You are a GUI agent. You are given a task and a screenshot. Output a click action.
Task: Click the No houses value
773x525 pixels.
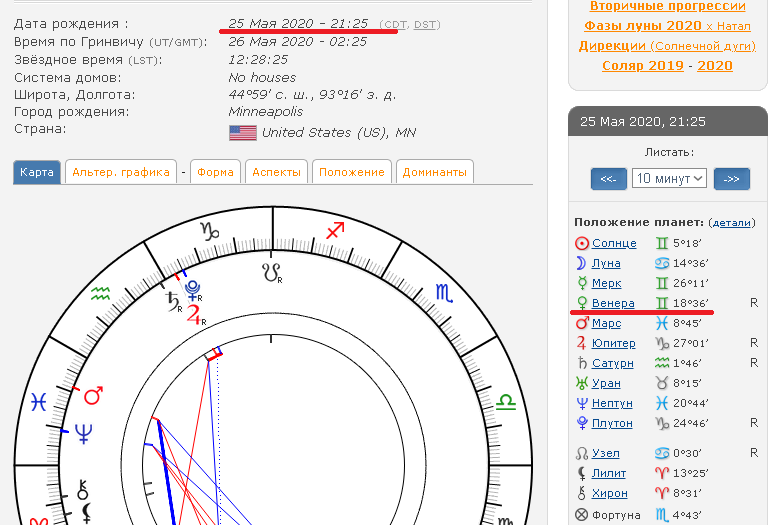pyautogui.click(x=262, y=77)
